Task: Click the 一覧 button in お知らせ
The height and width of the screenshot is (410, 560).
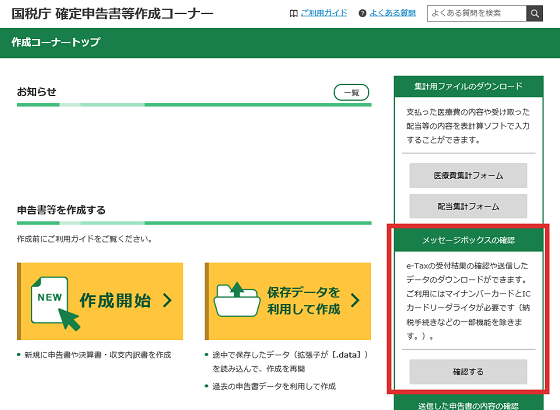Action: coord(351,92)
